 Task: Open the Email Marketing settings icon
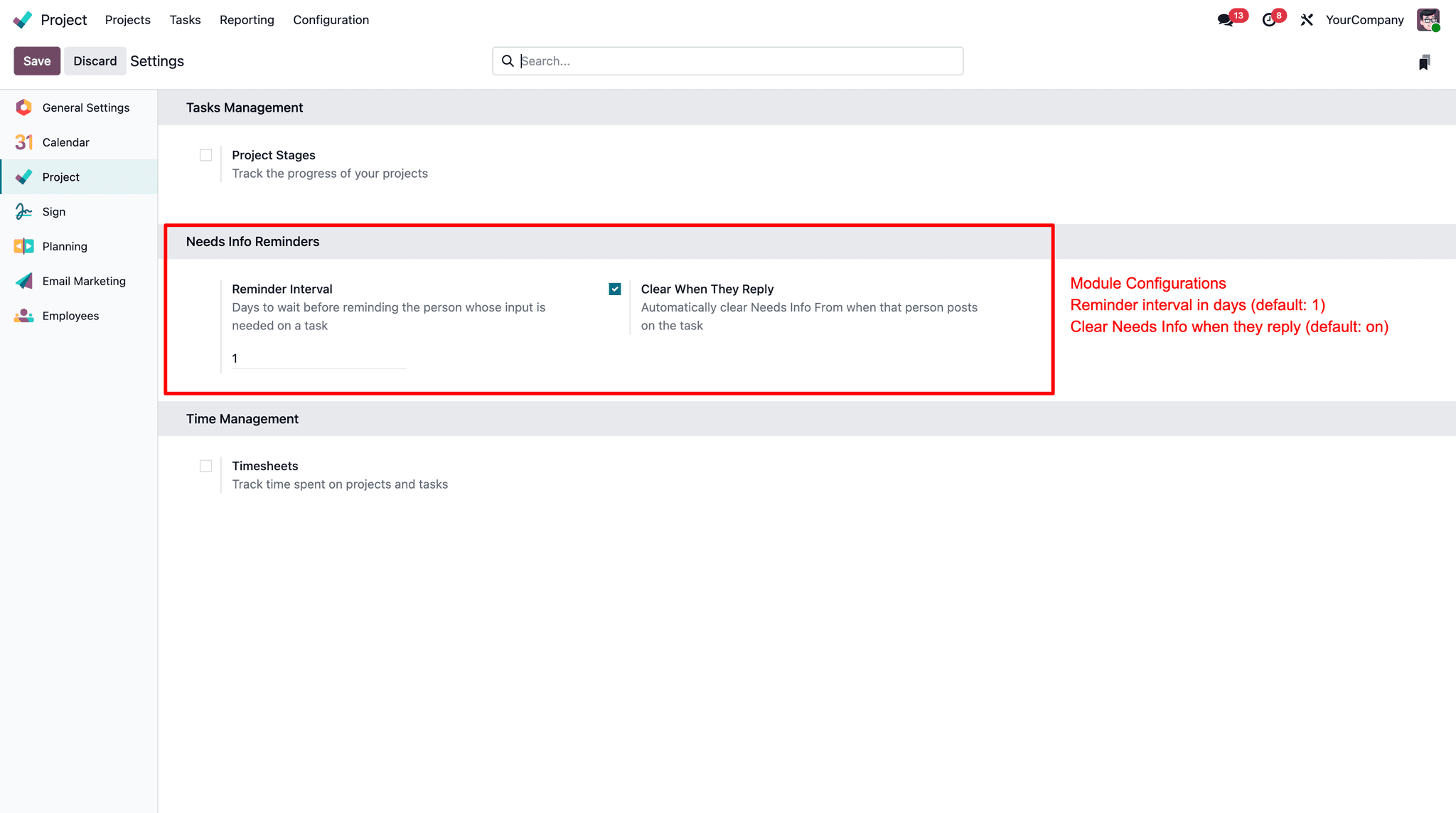(23, 281)
